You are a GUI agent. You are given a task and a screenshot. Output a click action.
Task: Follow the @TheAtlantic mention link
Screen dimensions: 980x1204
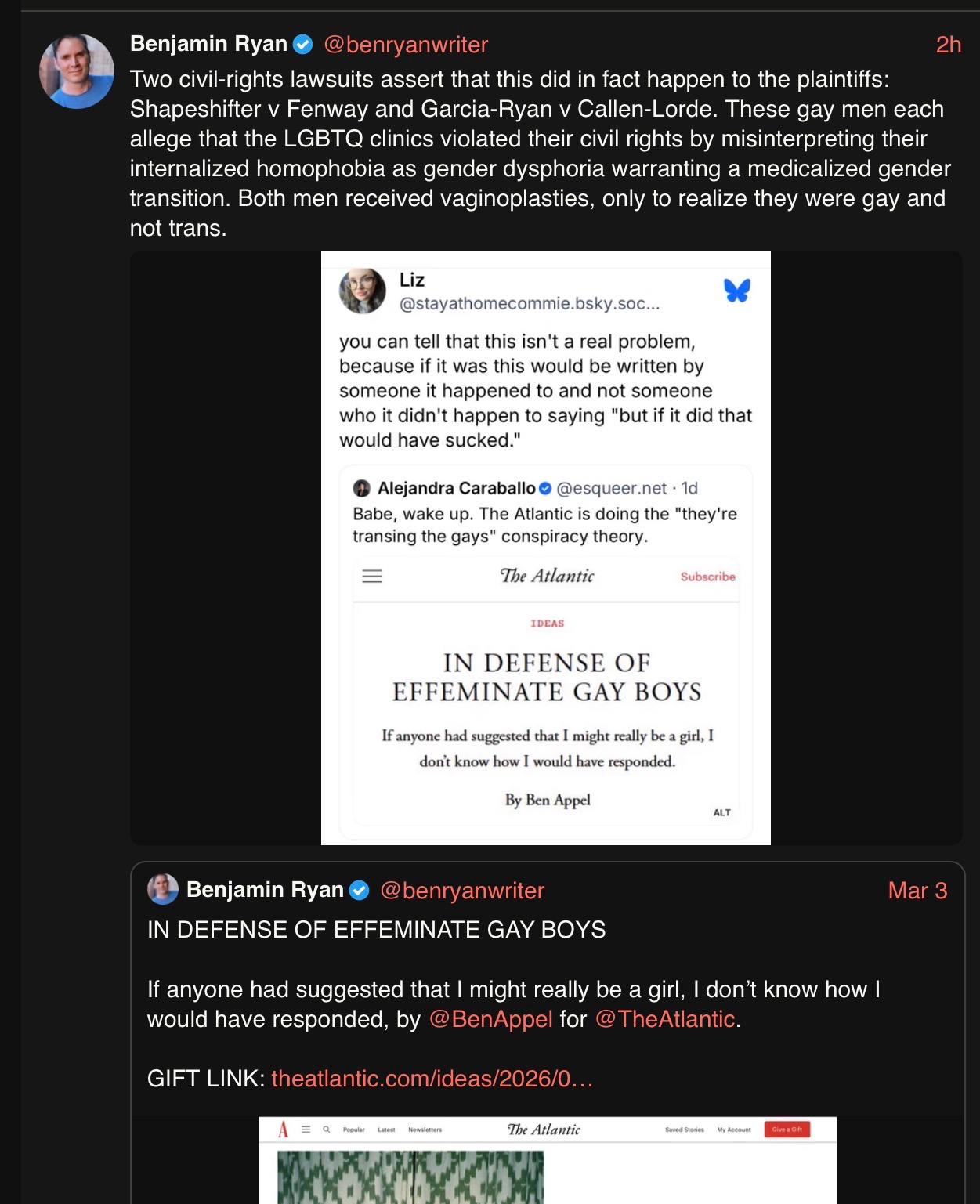point(665,1019)
